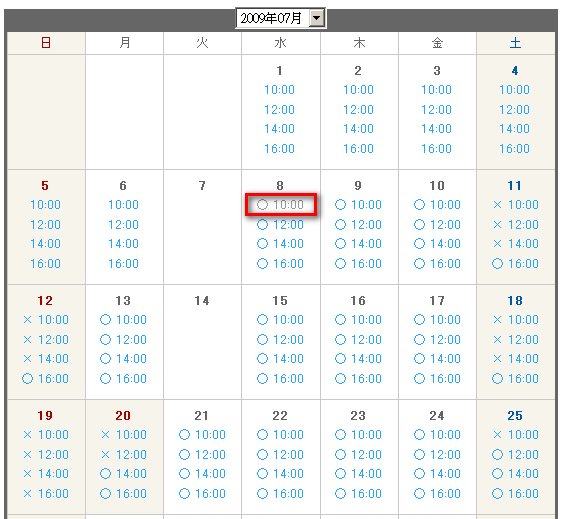Pick the available 16:00 slot on July 18
This screenshot has height=519, width=563.
[515, 378]
